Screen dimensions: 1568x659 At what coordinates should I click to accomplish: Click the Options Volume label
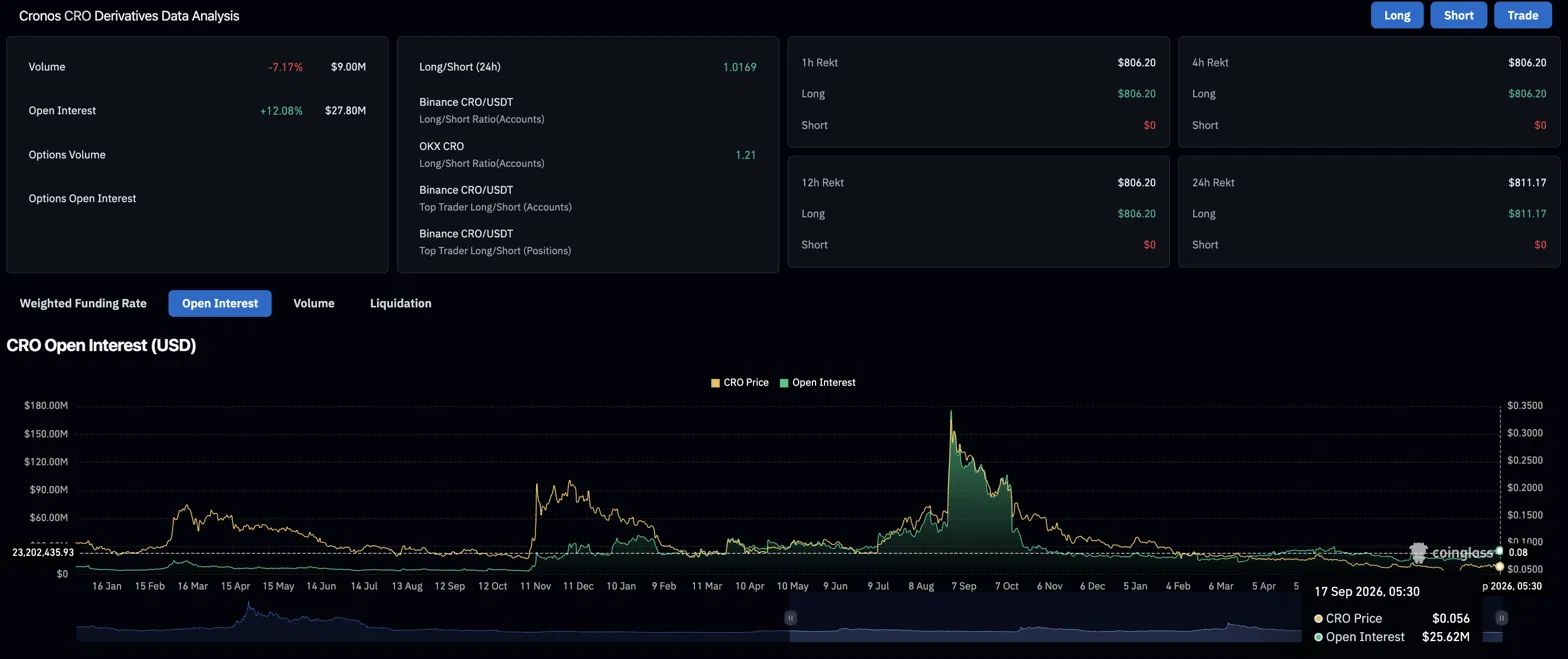[x=67, y=155]
